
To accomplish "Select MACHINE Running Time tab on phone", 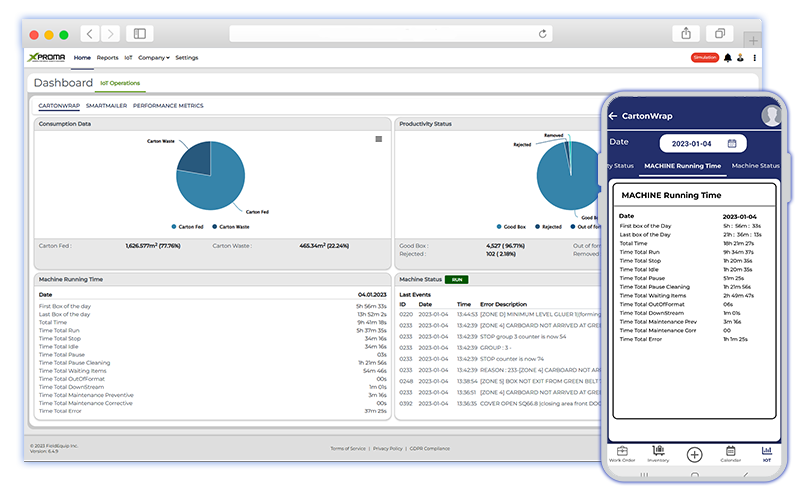I will (x=682, y=166).
